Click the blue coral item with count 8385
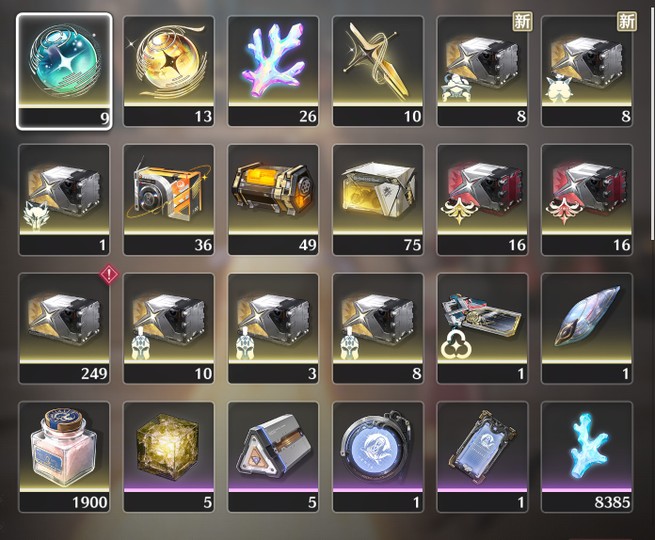The width and height of the screenshot is (655, 540). click(x=587, y=457)
